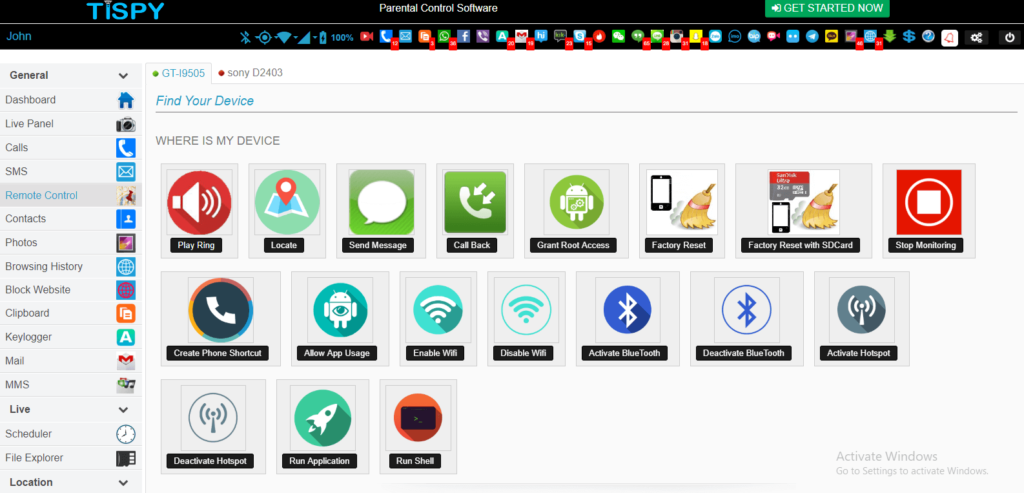Switch to the GT-I9505 device tab
Screen dimensions: 1024x493
pos(178,73)
